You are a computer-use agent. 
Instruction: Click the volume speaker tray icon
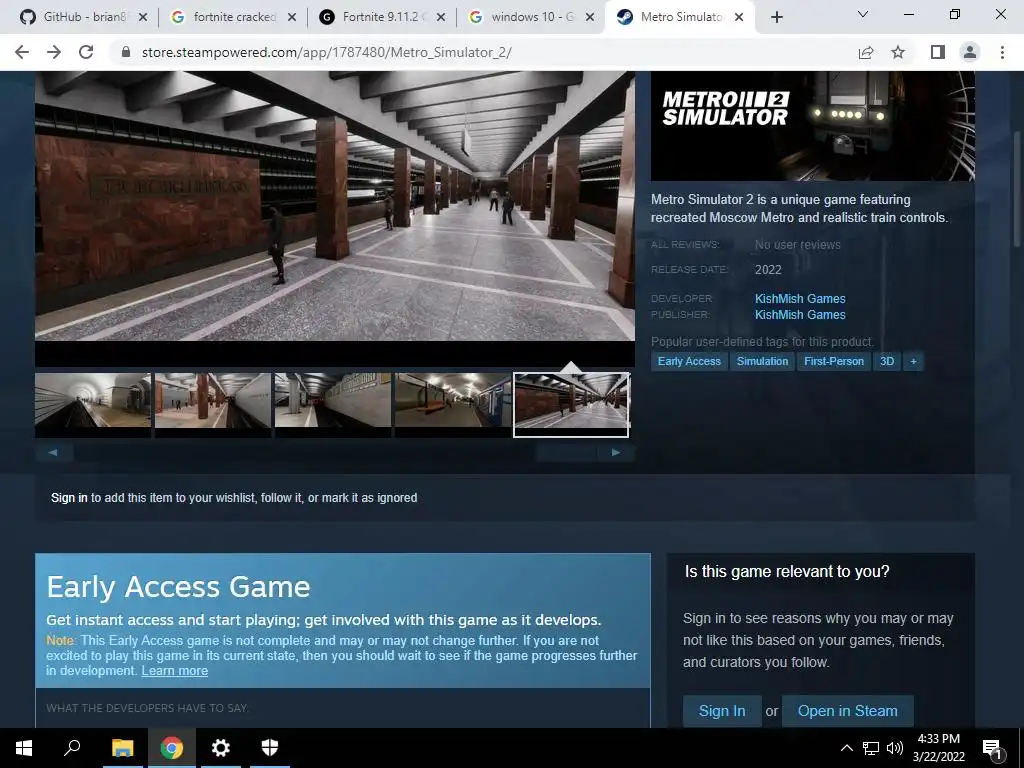tap(895, 748)
